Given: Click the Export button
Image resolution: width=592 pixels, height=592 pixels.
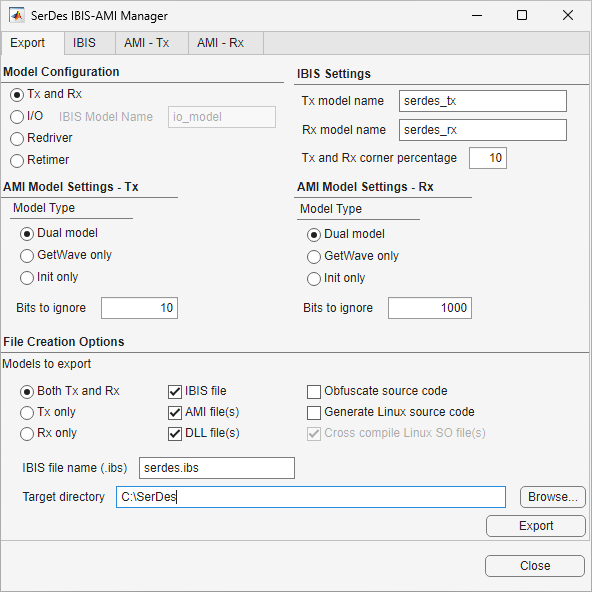Looking at the screenshot, I should [x=536, y=526].
